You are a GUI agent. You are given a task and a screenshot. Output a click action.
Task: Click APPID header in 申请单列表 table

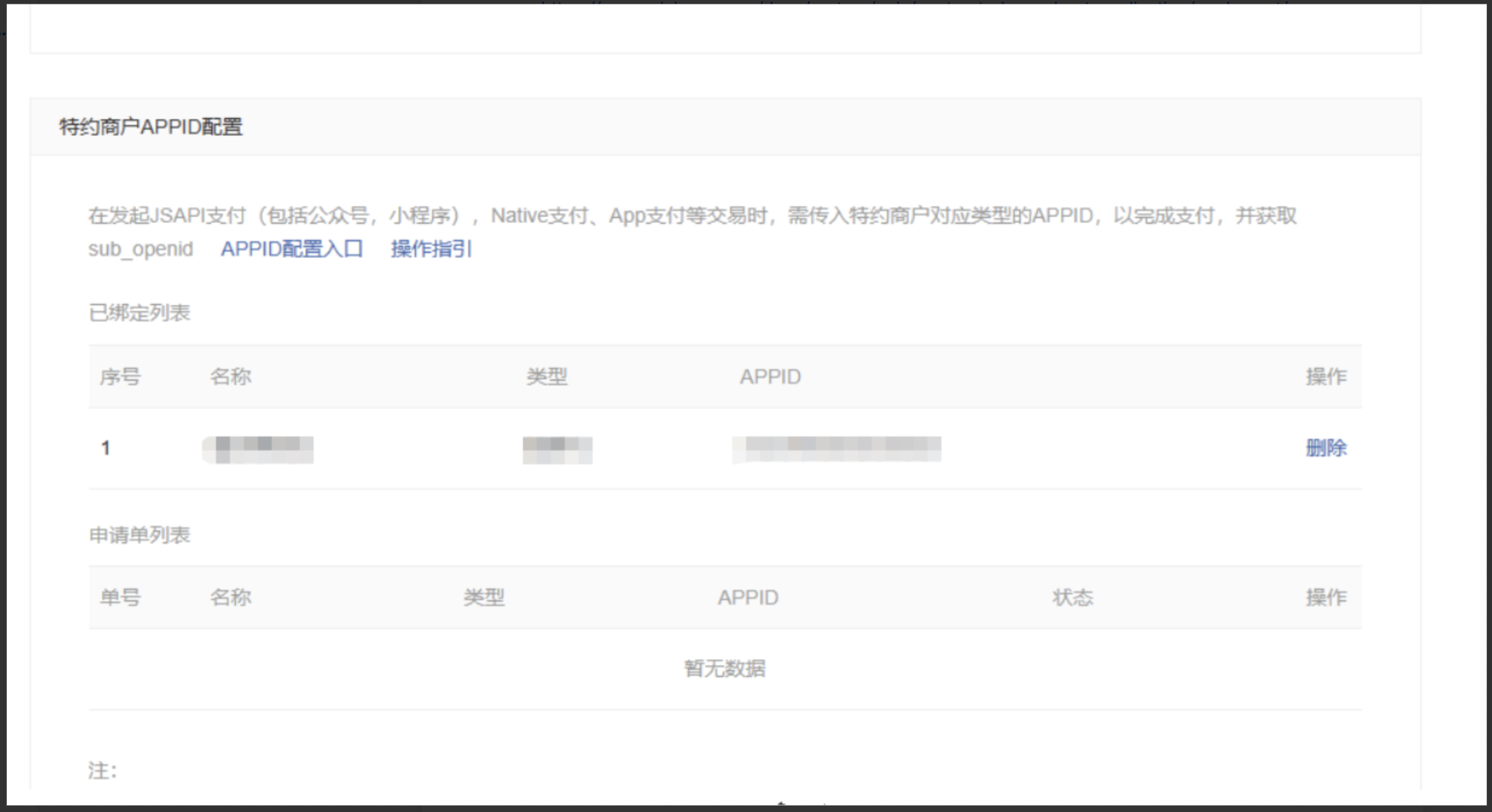pos(748,597)
